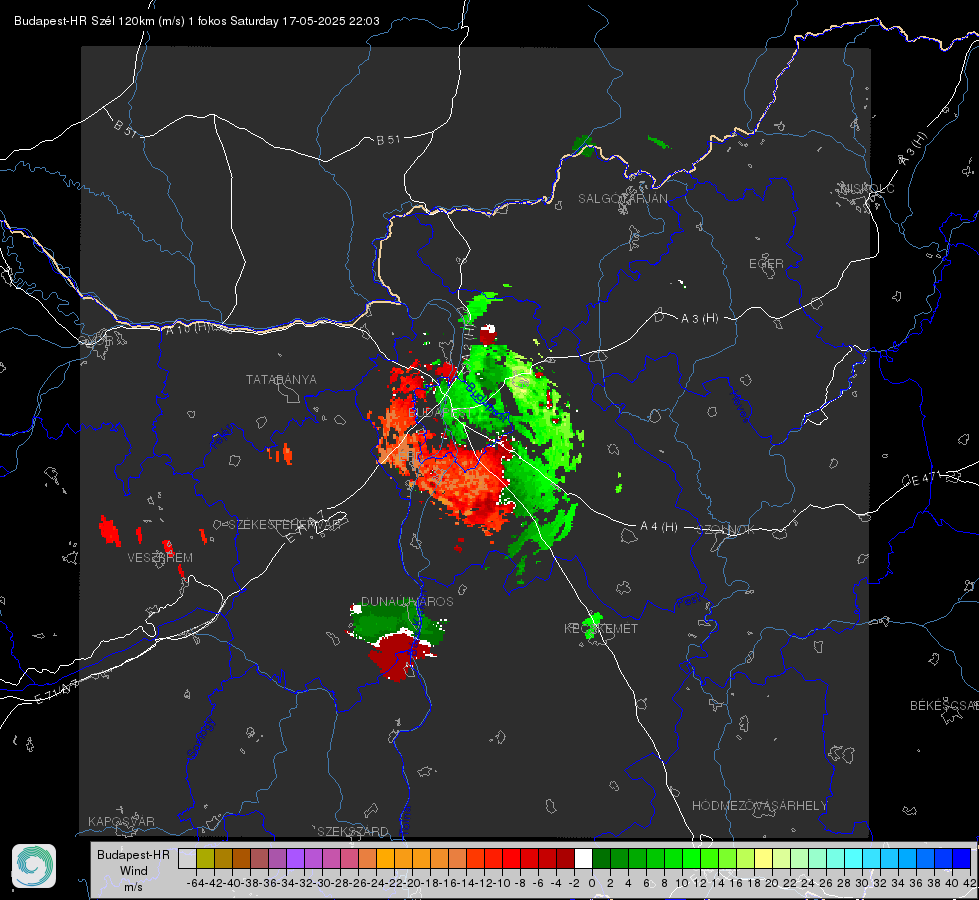979x900 pixels.
Task: Click the SZÉKESFEHÉRVÁR city label
Action: click(284, 525)
